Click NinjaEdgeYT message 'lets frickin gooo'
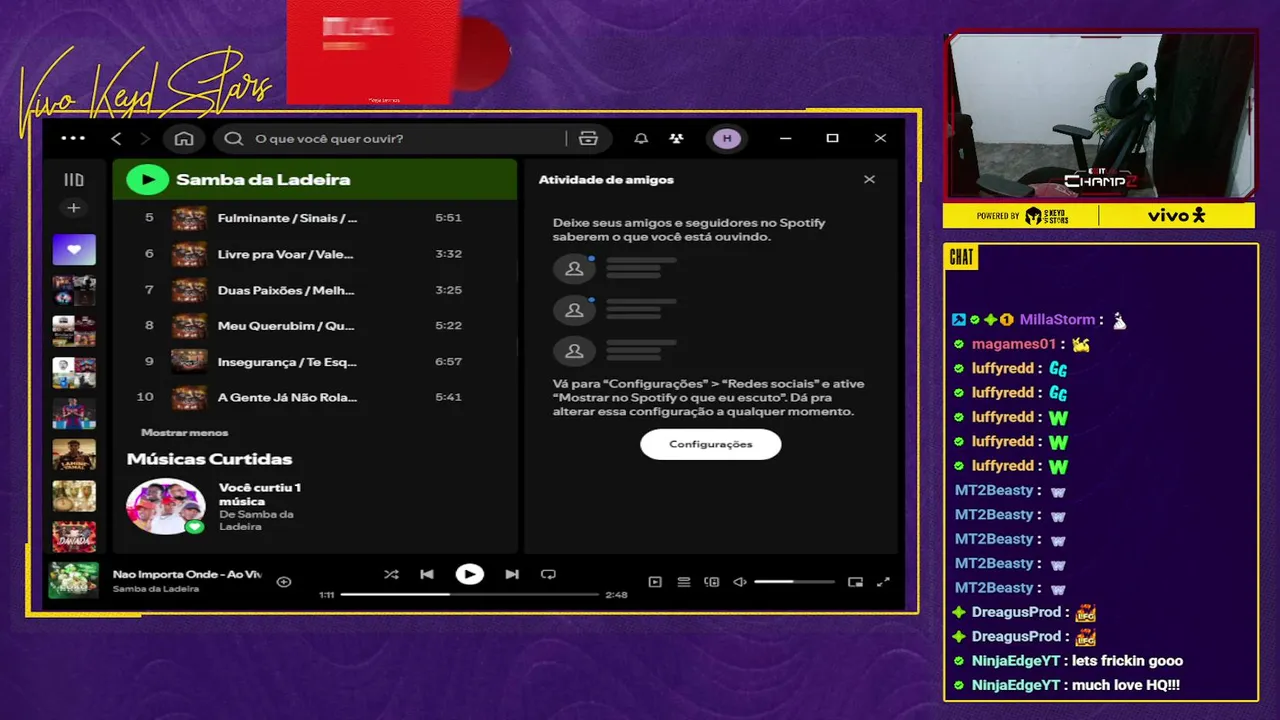1280x720 pixels. click(x=1128, y=661)
